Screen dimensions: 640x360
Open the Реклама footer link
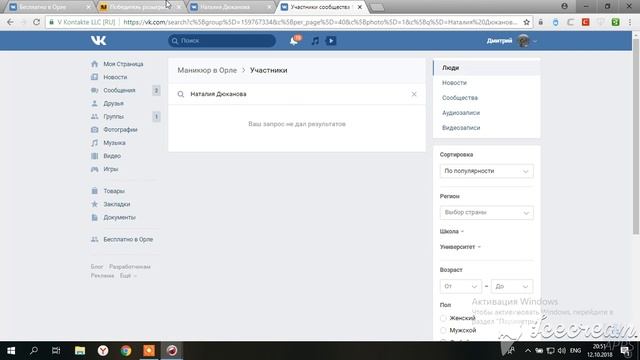pyautogui.click(x=102, y=276)
